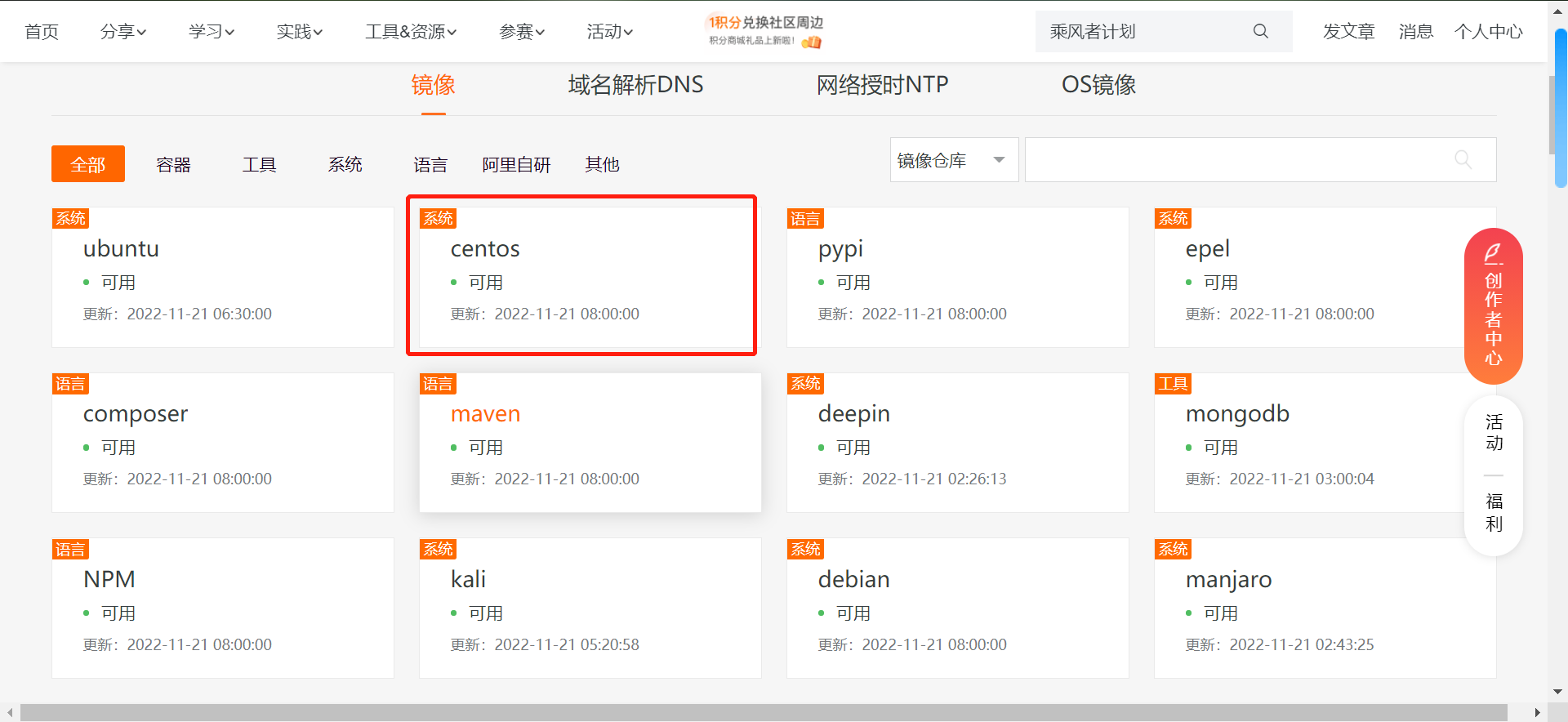Click the vertical page scrollbar thumb
Viewport: 1568px width, 722px height.
1561,106
